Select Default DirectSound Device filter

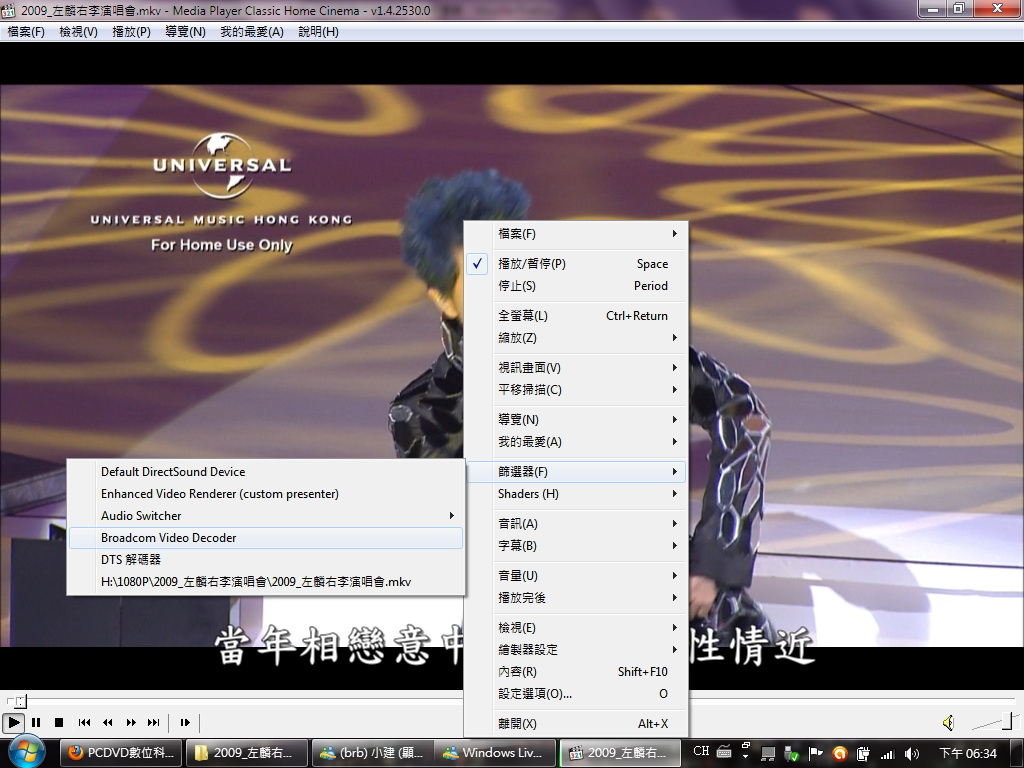click(266, 472)
